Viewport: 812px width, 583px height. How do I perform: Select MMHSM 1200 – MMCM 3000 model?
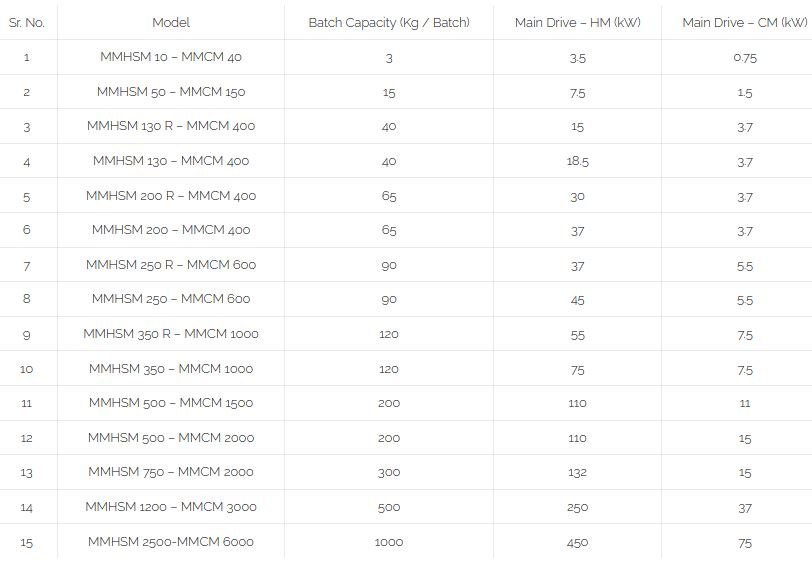(x=171, y=507)
